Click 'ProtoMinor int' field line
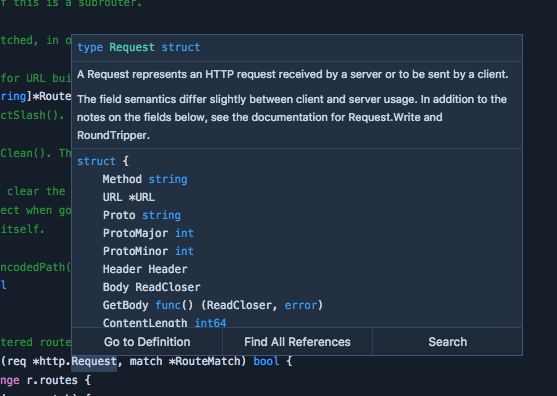This screenshot has width=557, height=396. coord(148,251)
